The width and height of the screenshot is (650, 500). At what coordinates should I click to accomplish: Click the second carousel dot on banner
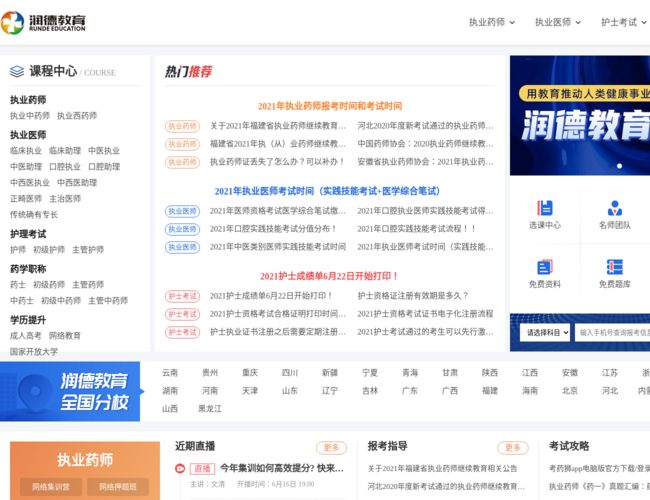[619, 166]
